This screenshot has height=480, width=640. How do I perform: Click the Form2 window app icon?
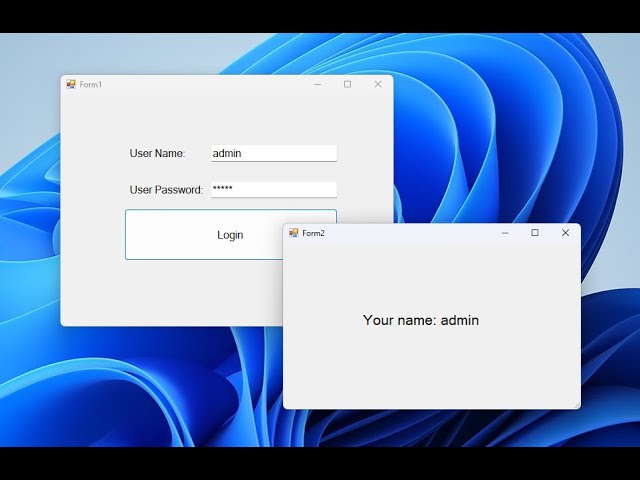tap(293, 233)
